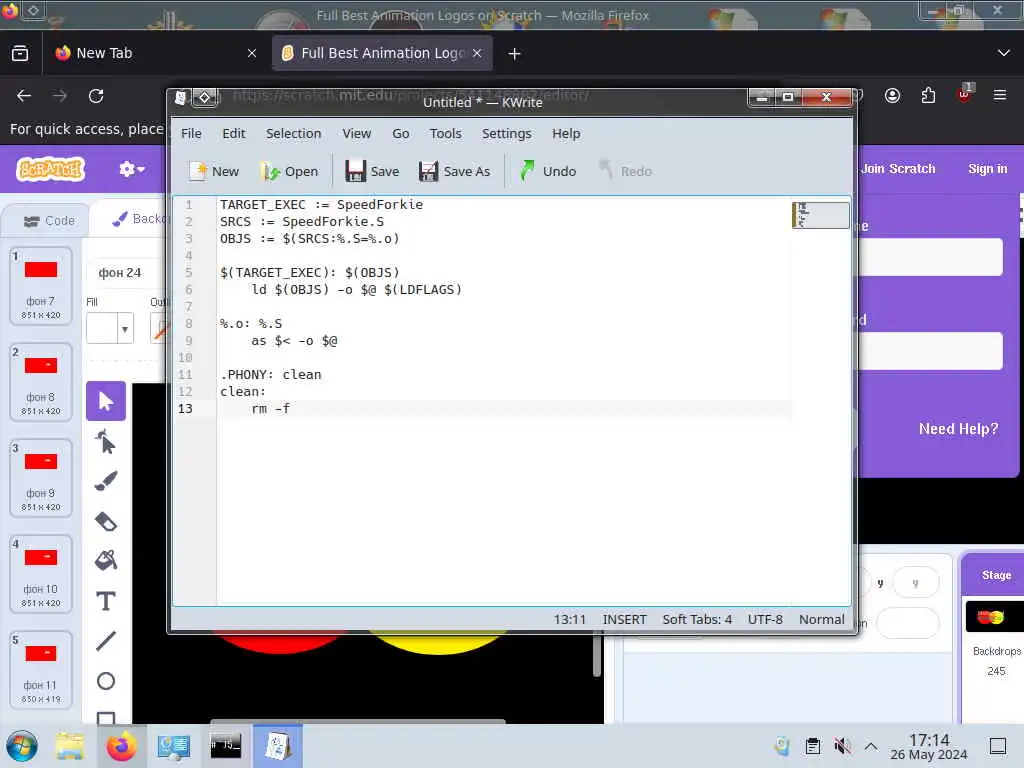
Task: Click the KWrite document minimap
Action: pos(820,215)
